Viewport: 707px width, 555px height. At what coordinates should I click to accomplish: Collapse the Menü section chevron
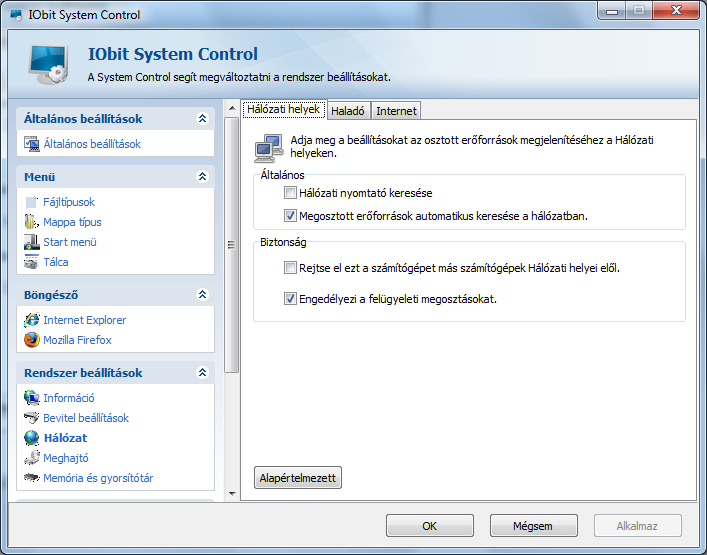point(202,176)
